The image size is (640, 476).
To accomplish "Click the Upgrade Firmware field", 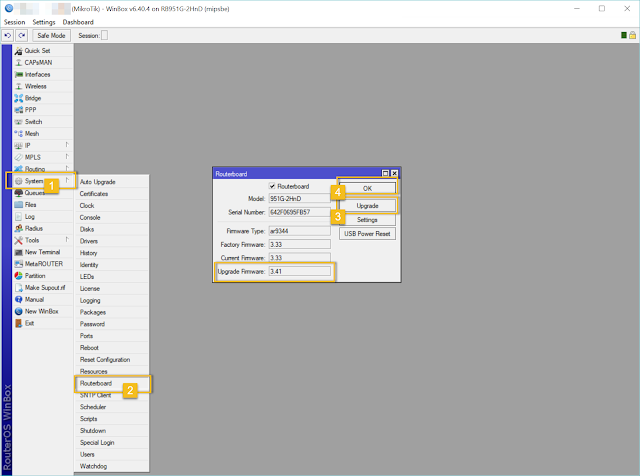I will pos(300,271).
